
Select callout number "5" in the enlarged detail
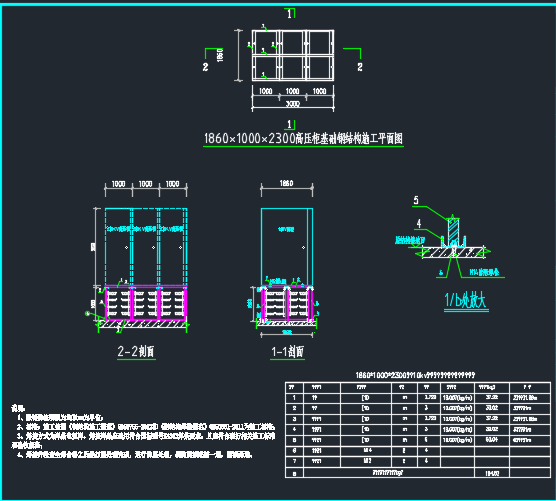(416, 200)
